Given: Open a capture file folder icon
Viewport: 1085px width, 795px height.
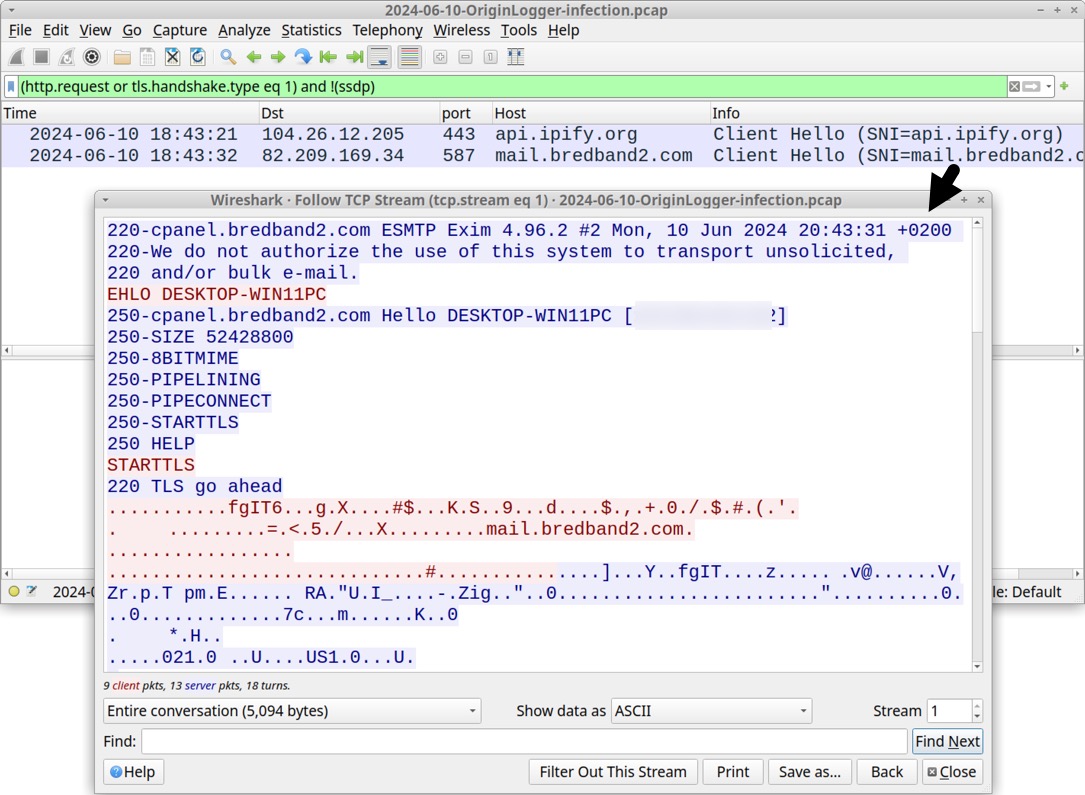Looking at the screenshot, I should click(x=122, y=57).
